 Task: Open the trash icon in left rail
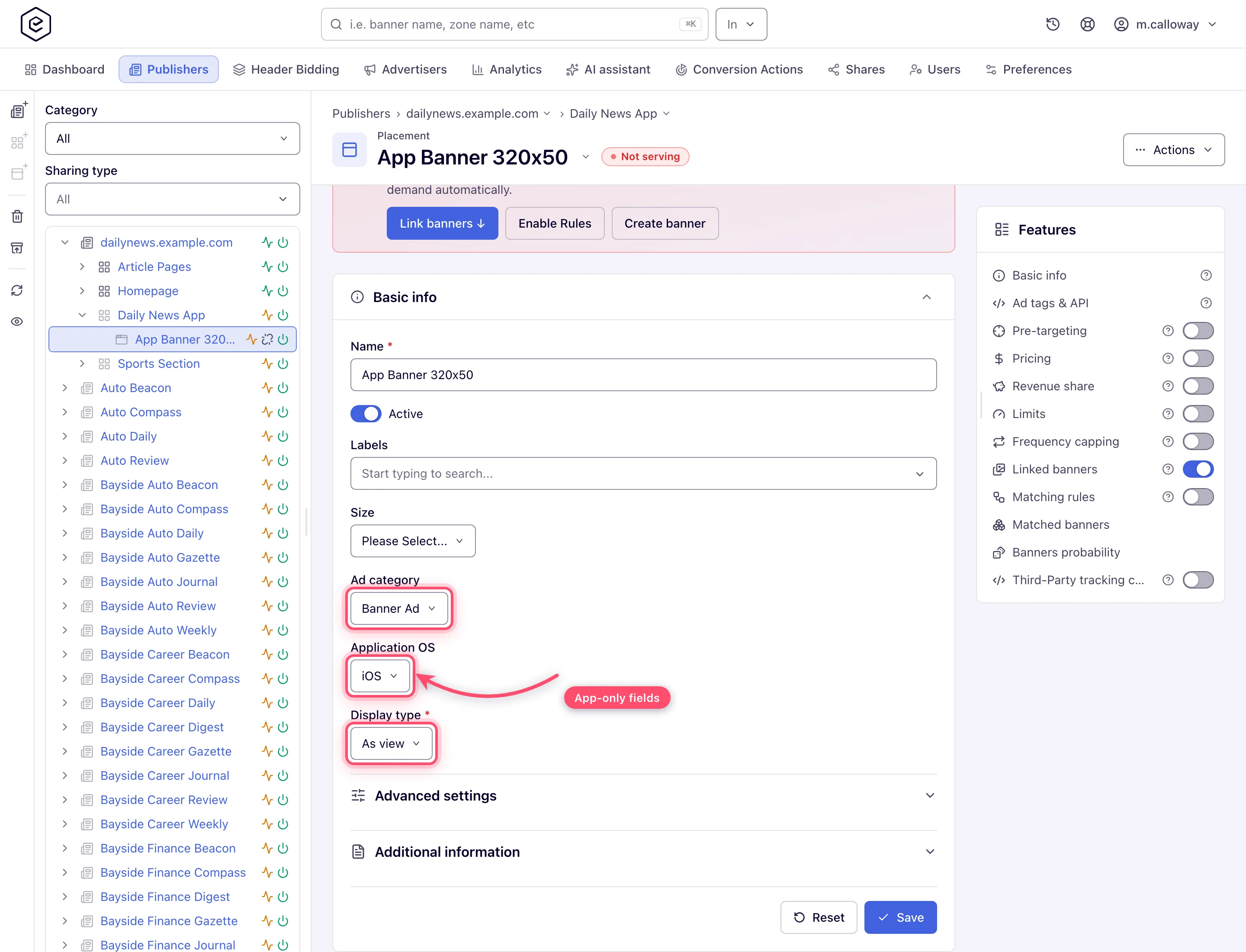(18, 216)
